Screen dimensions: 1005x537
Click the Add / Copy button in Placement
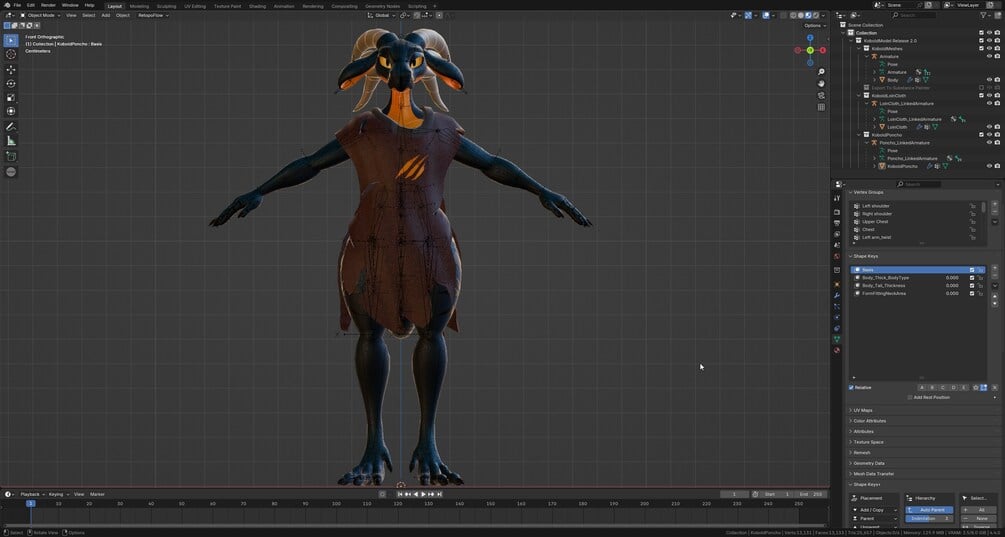[874, 510]
